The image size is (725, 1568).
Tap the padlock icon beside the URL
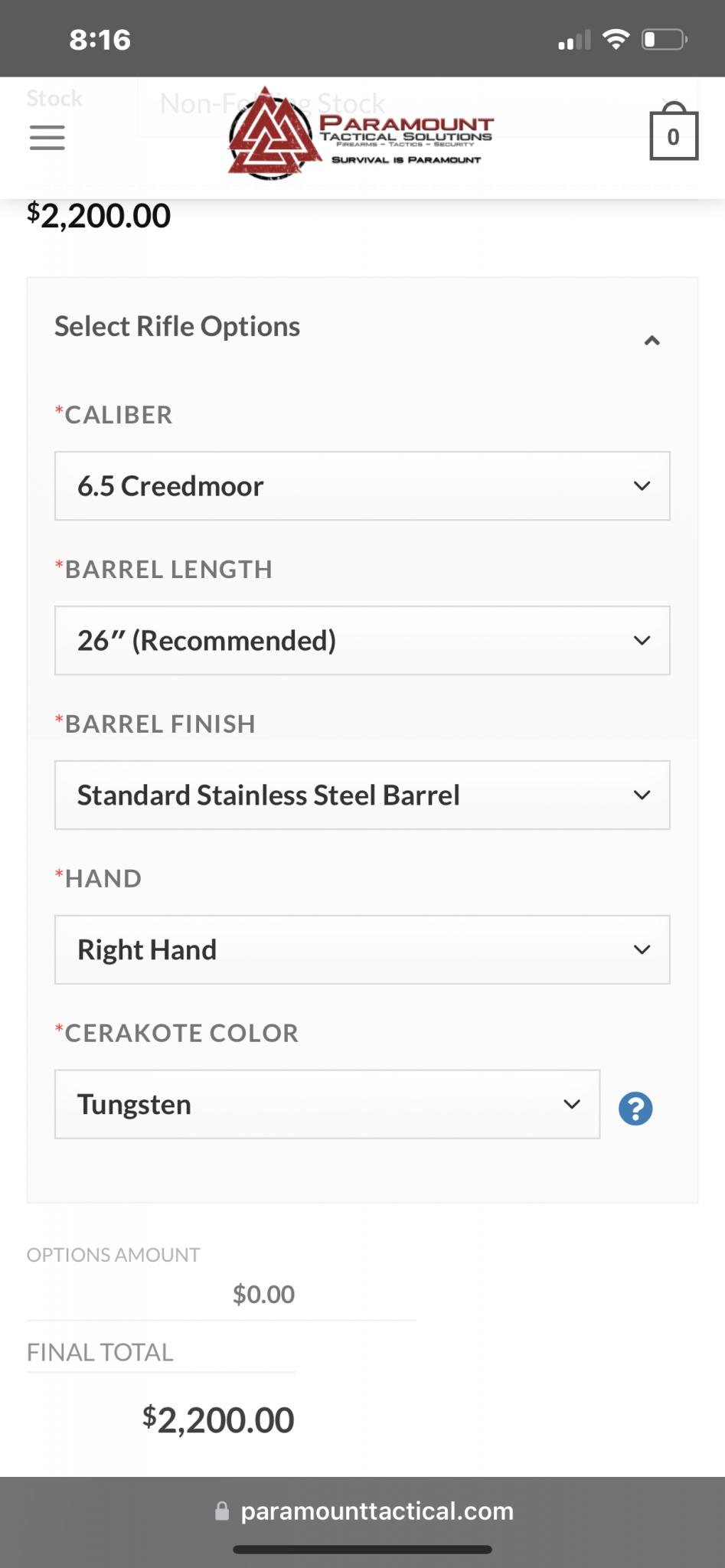(222, 1511)
